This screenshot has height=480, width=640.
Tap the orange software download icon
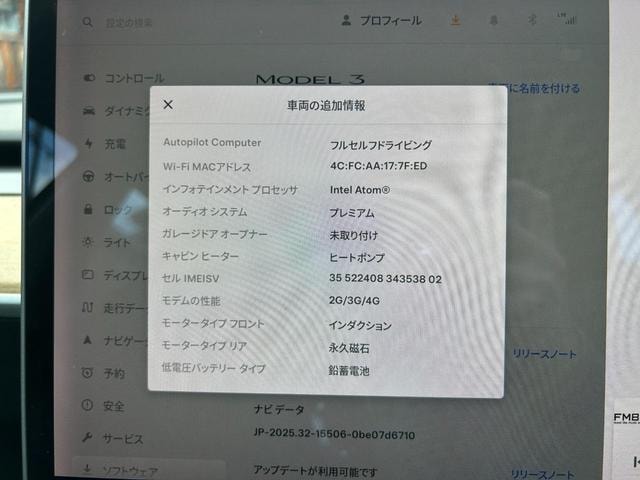456,20
